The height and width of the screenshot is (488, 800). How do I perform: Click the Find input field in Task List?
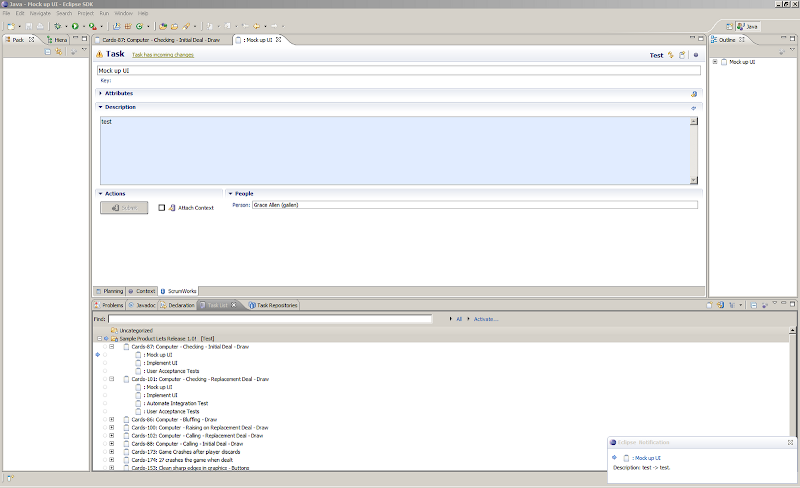point(270,319)
